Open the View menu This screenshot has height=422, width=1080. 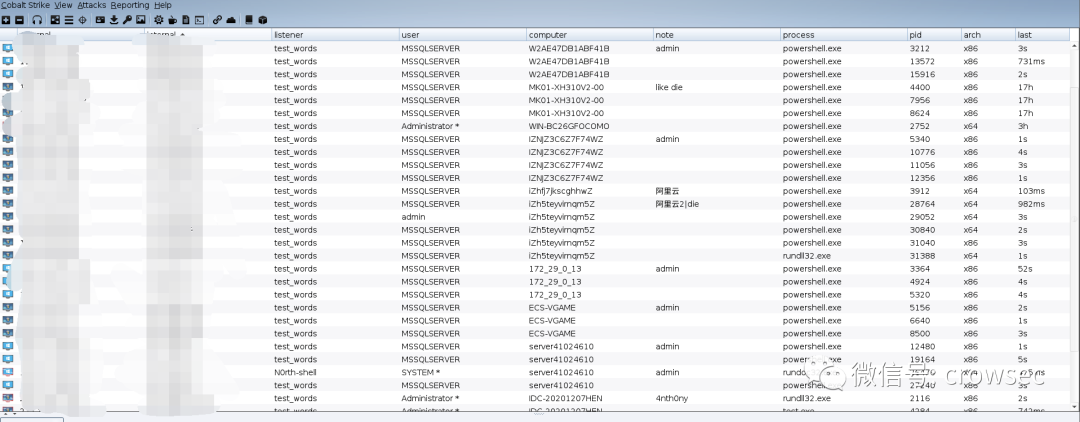coord(63,5)
